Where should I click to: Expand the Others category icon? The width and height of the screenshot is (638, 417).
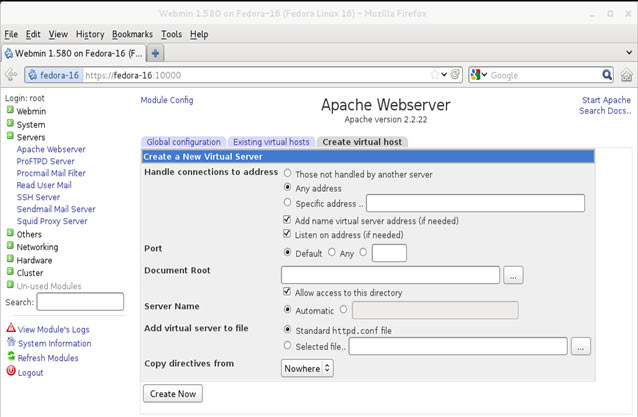[10, 233]
